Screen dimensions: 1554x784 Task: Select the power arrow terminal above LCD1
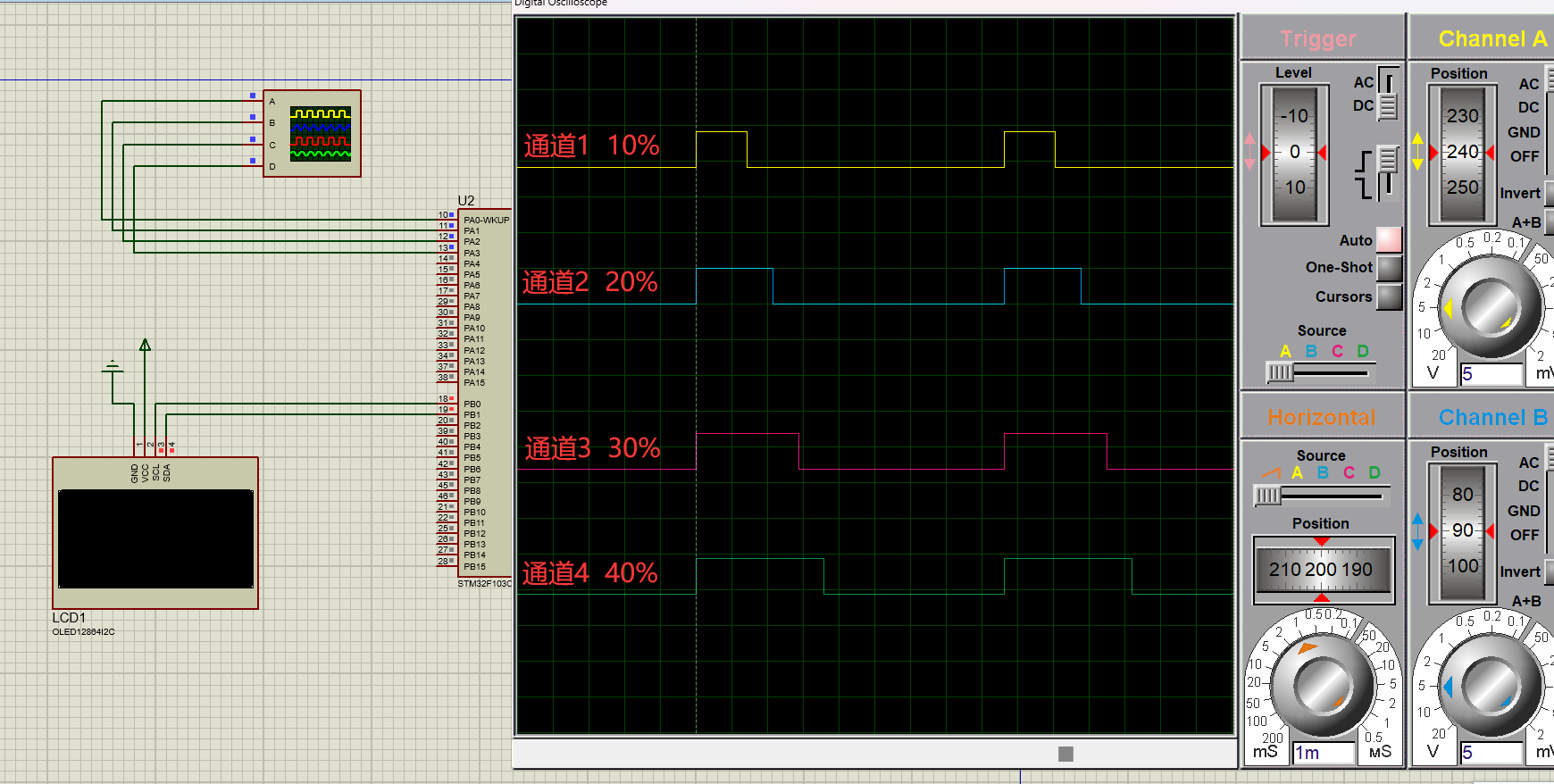click(145, 345)
